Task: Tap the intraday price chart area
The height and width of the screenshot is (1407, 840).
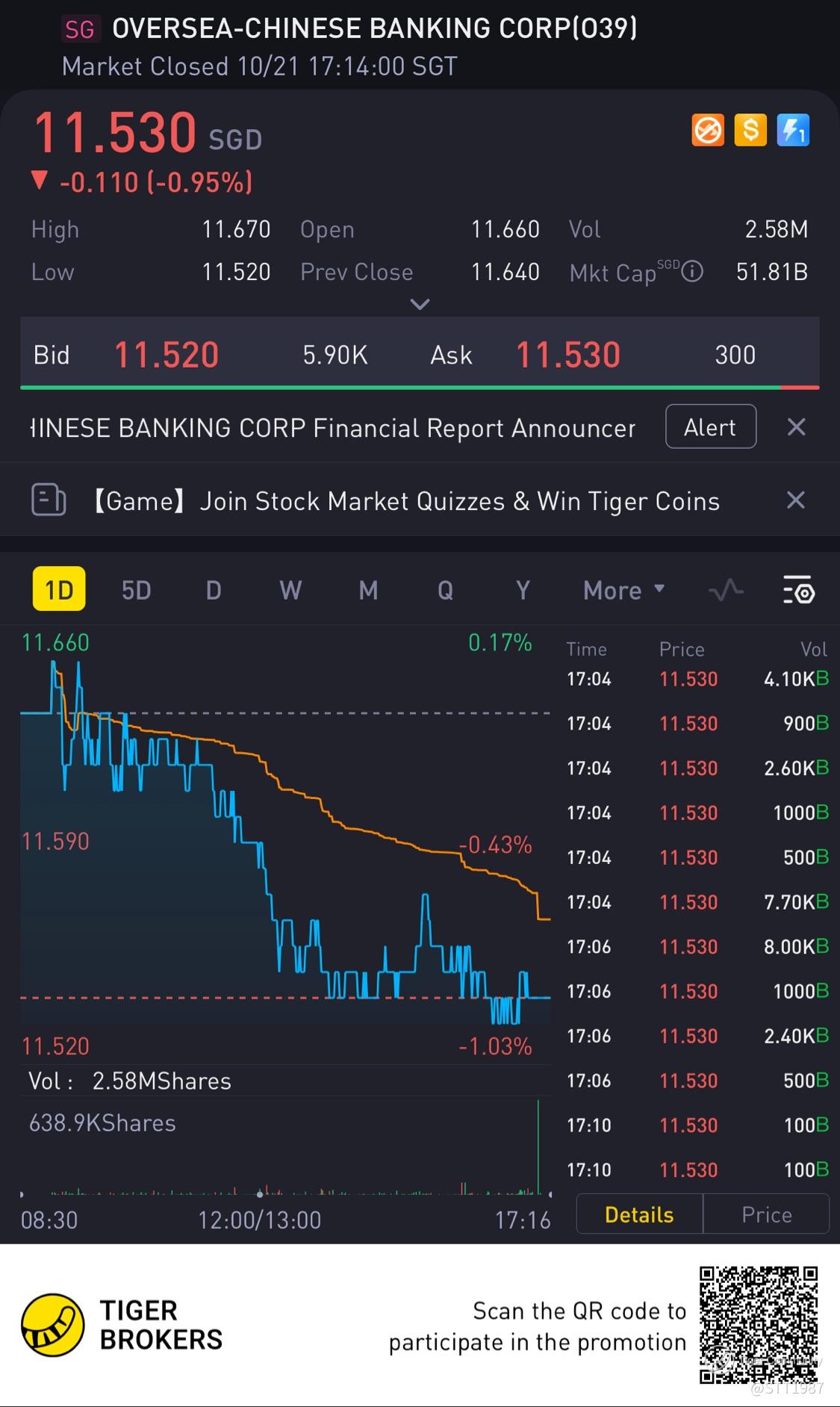Action: (285, 844)
